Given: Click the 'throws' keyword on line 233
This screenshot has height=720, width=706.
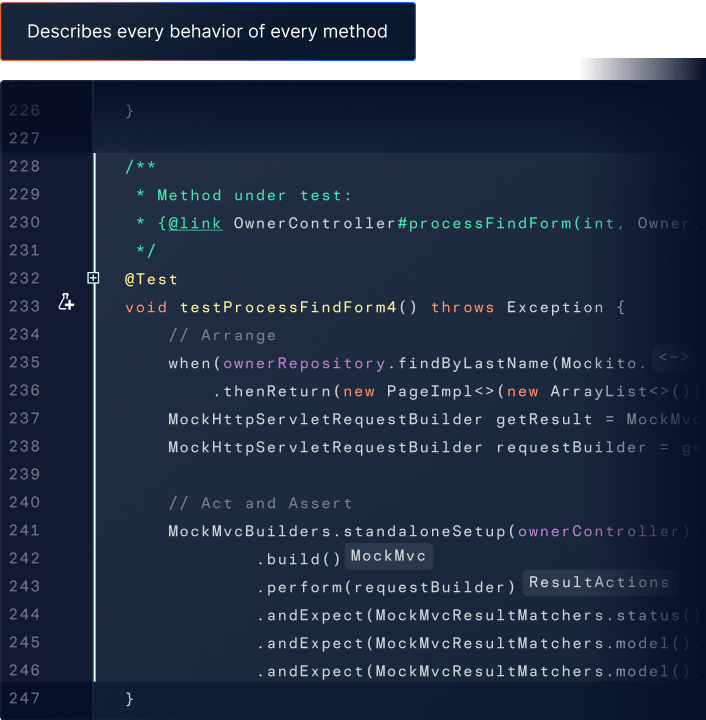Looking at the screenshot, I should 463,307.
